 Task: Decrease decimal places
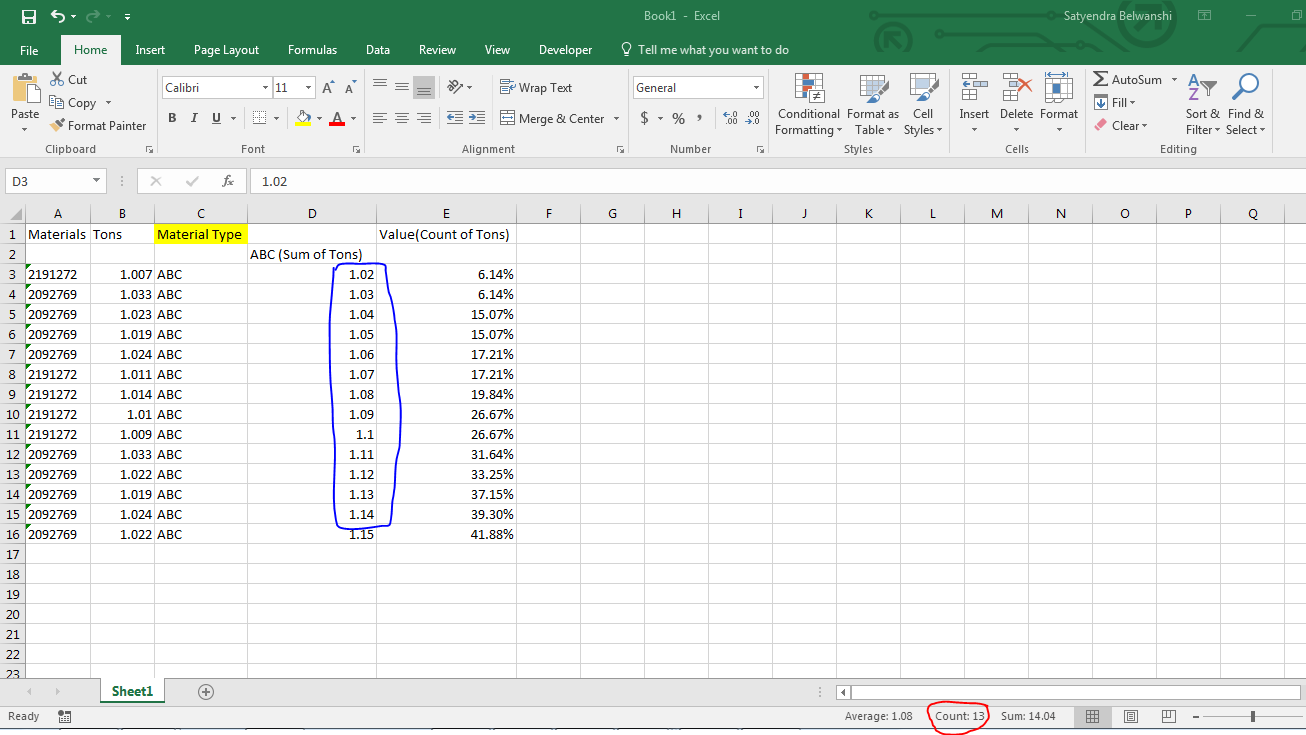[752, 118]
